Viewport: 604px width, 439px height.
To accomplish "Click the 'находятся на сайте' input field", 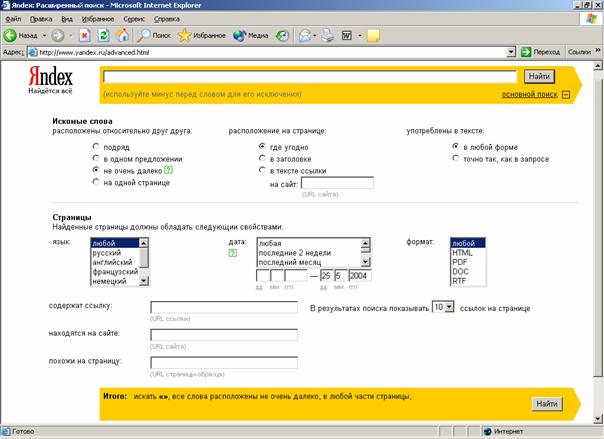I will (224, 335).
